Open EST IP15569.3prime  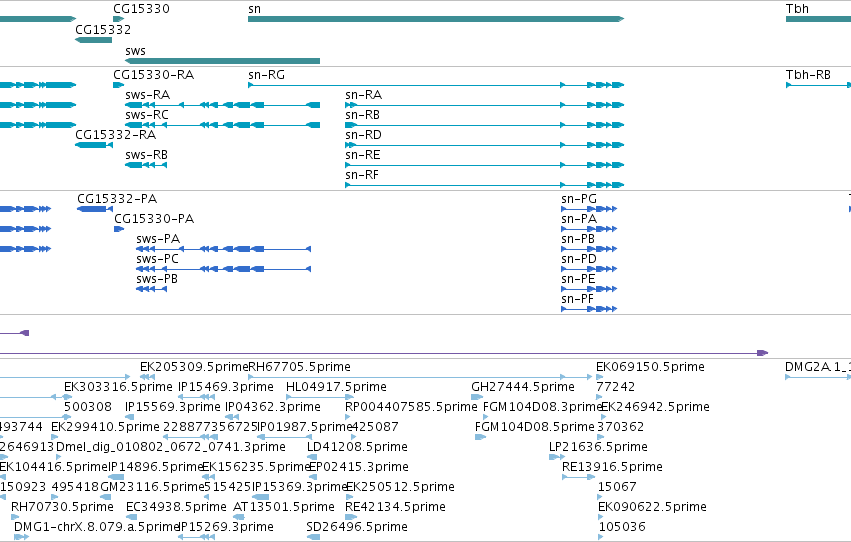tap(172, 407)
